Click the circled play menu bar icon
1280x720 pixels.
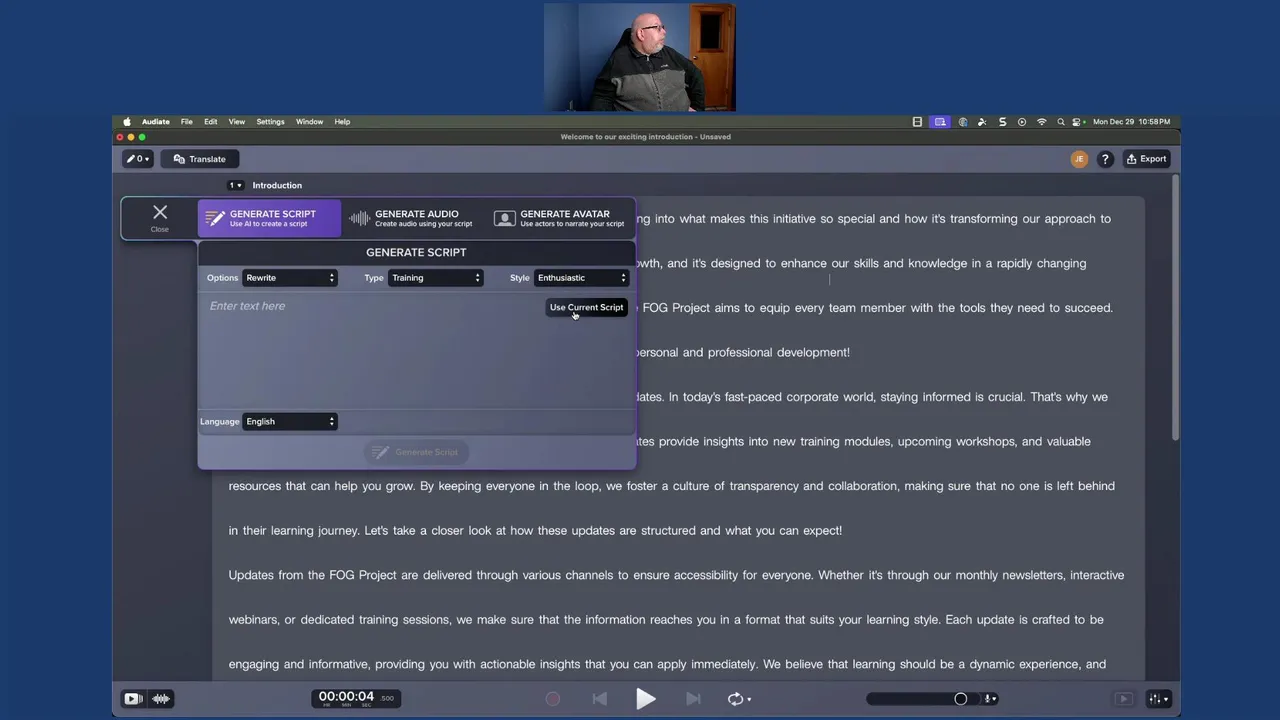click(1021, 122)
